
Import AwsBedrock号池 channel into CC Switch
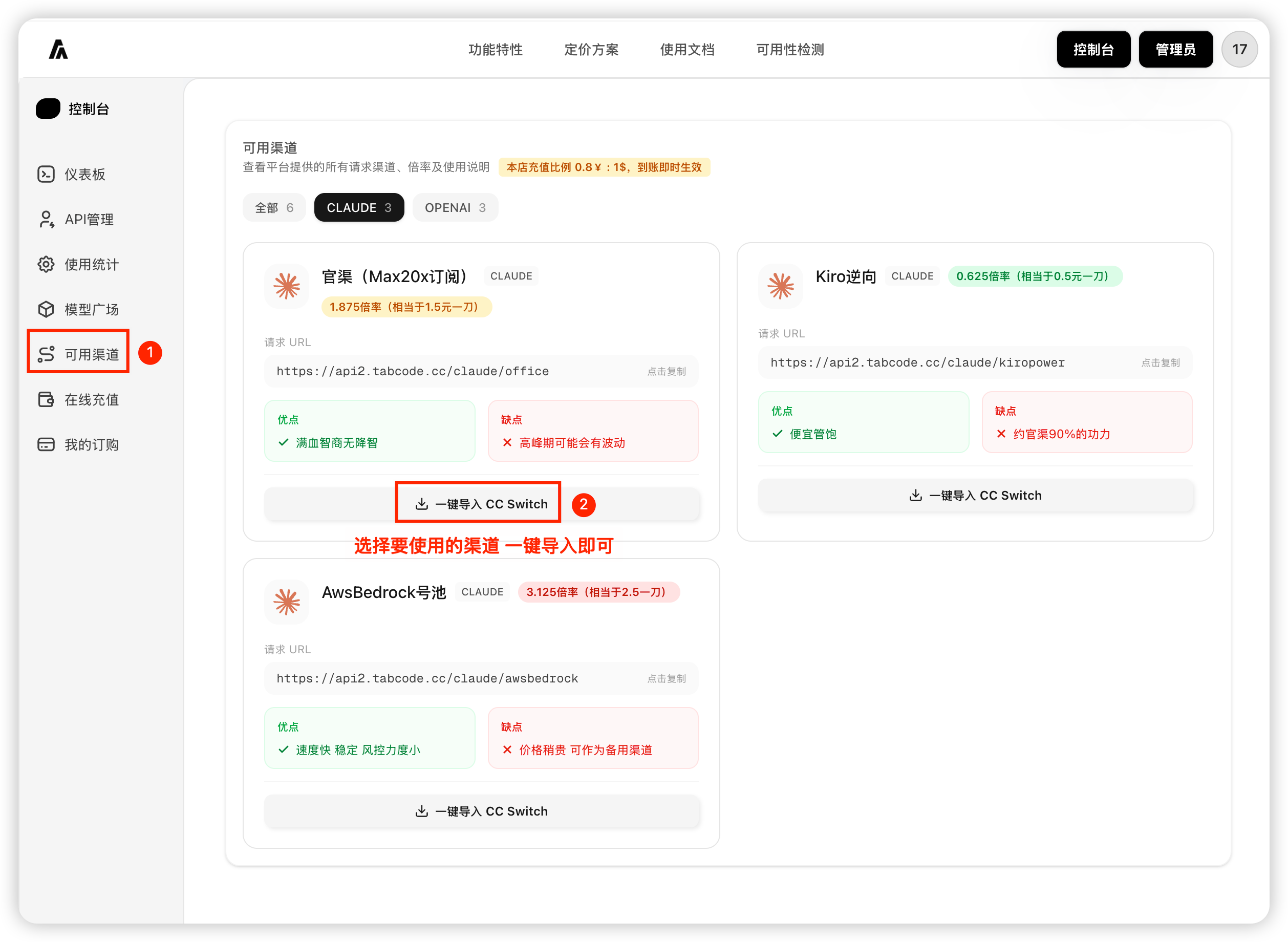[482, 811]
